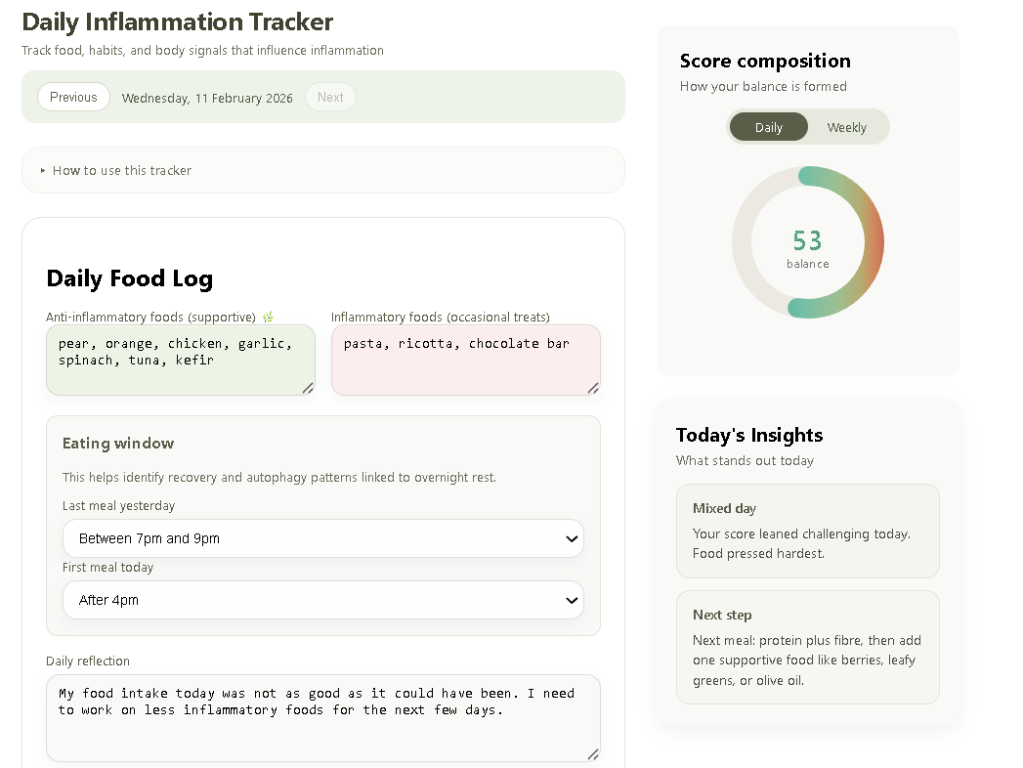
Task: Click the Eating window section heading
Action: click(118, 444)
